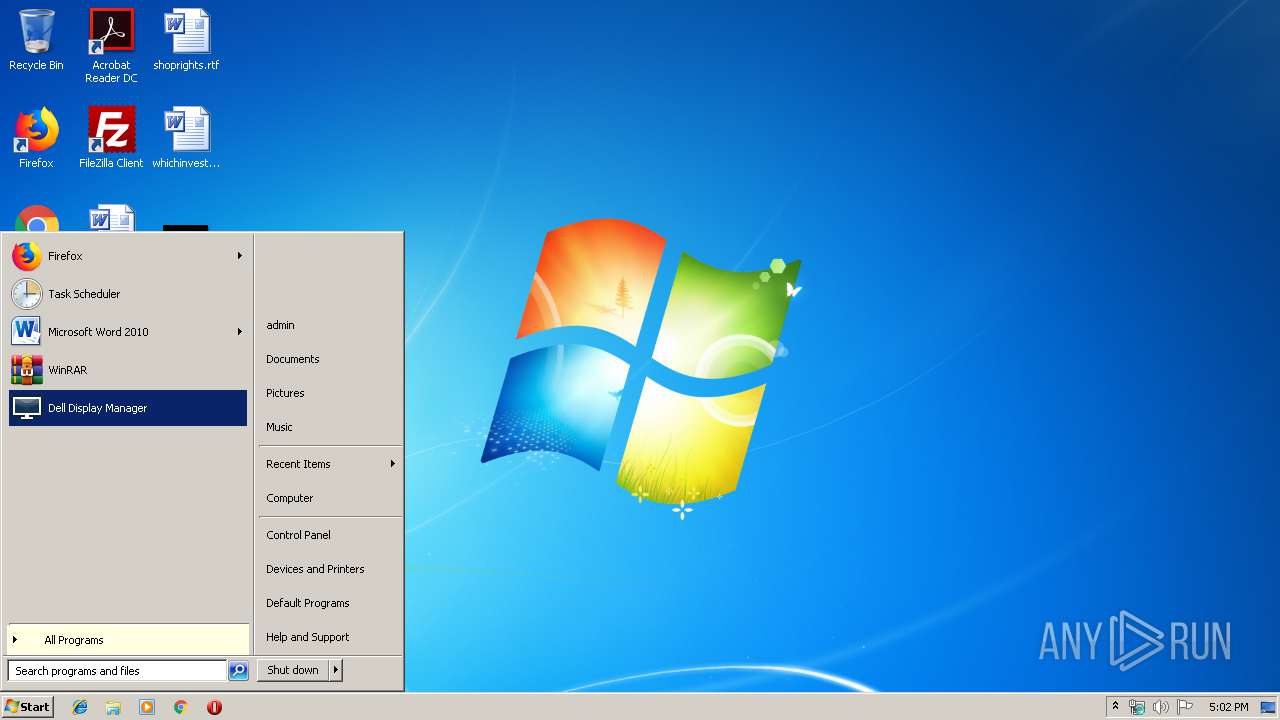The height and width of the screenshot is (720, 1280).
Task: Click the Show desktop button
Action: (x=1268, y=707)
